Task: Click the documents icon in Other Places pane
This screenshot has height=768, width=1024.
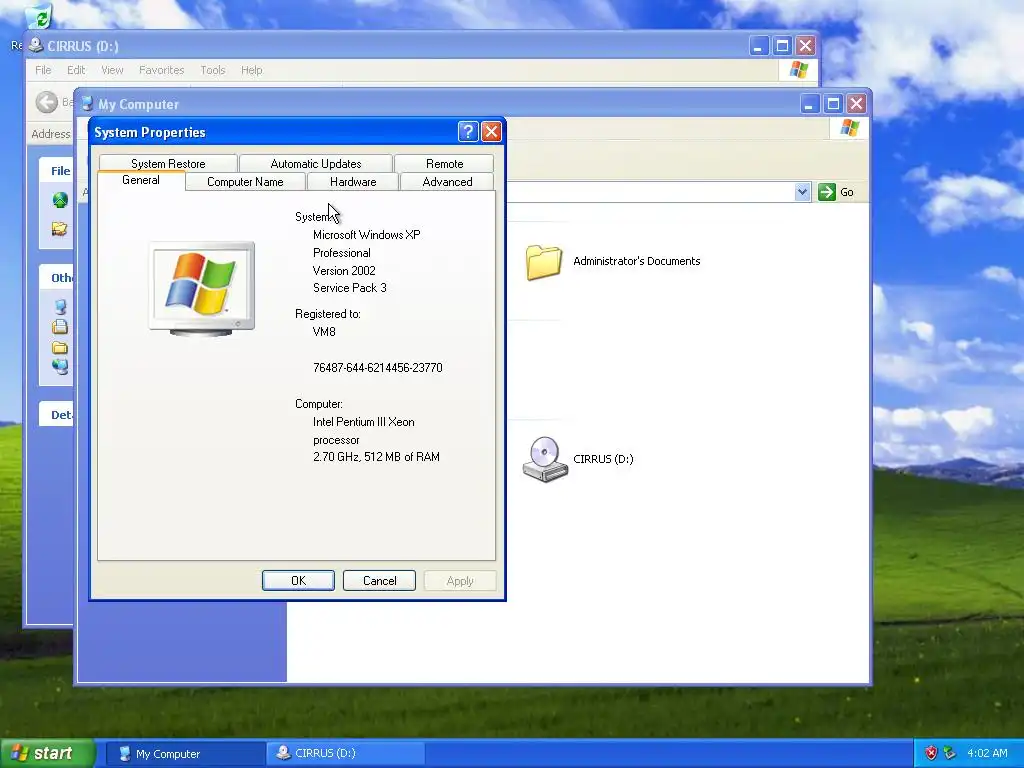Action: click(60, 327)
